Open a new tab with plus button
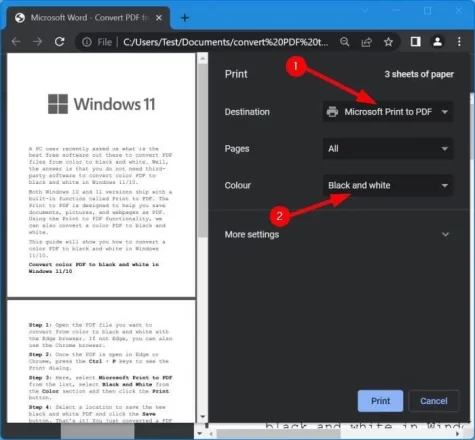Screen dimensions: 475x440 (x=185, y=18)
